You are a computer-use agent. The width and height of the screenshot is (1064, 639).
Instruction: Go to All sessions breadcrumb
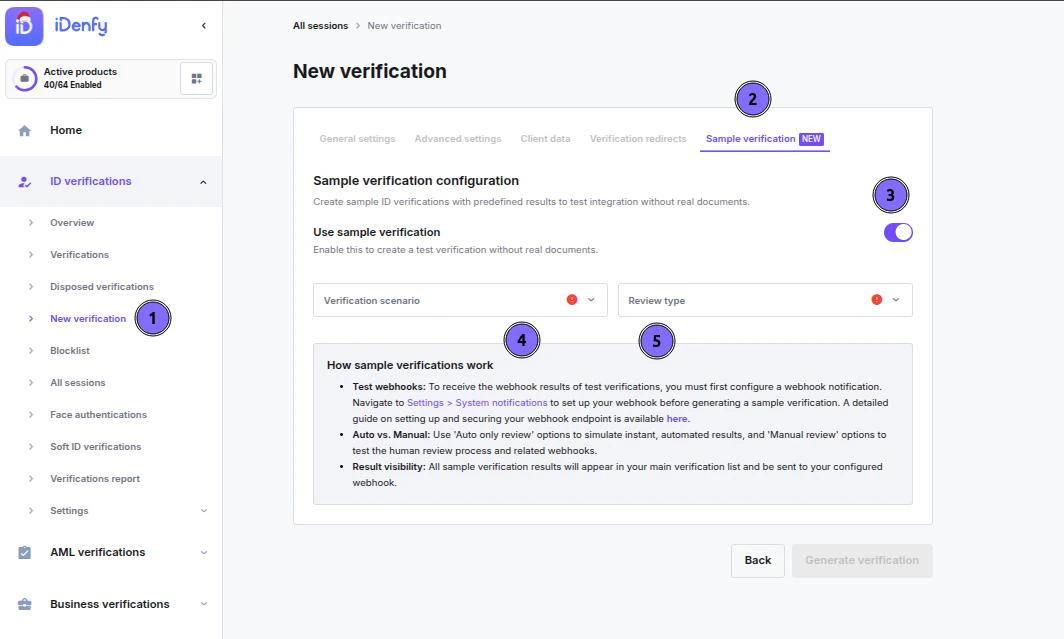(320, 26)
